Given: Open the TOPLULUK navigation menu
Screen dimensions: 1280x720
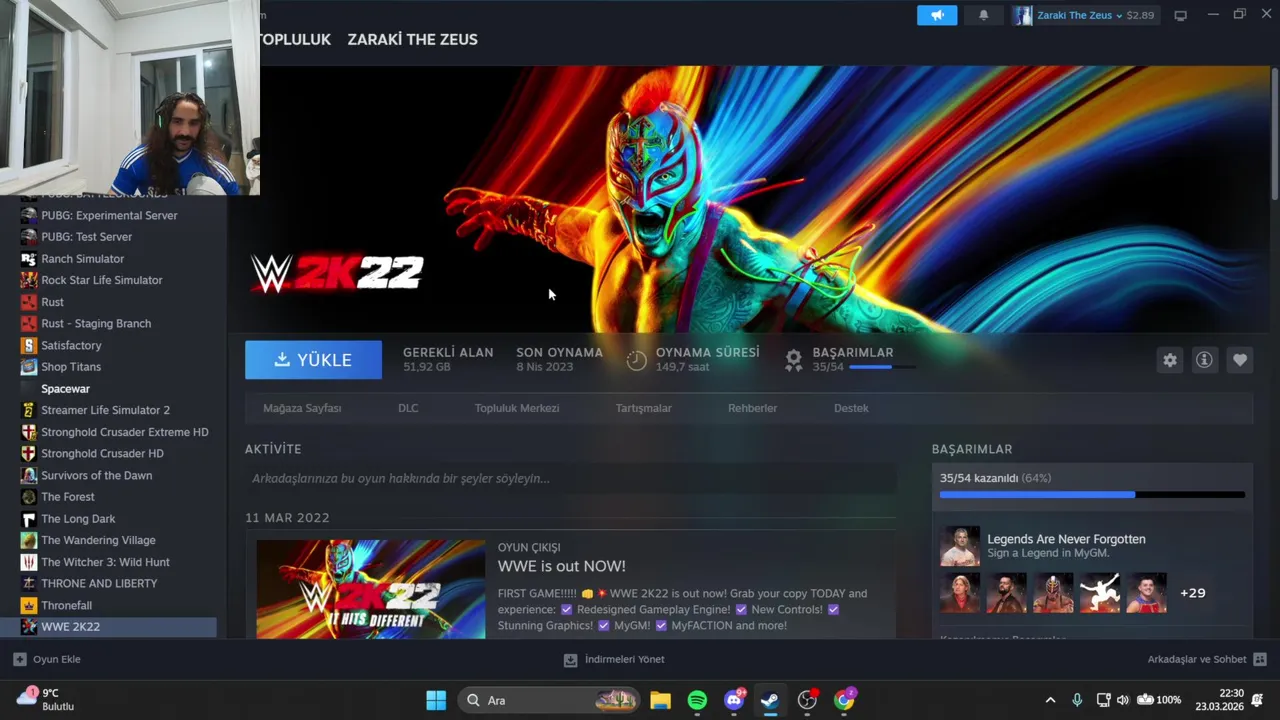Looking at the screenshot, I should coord(294,39).
